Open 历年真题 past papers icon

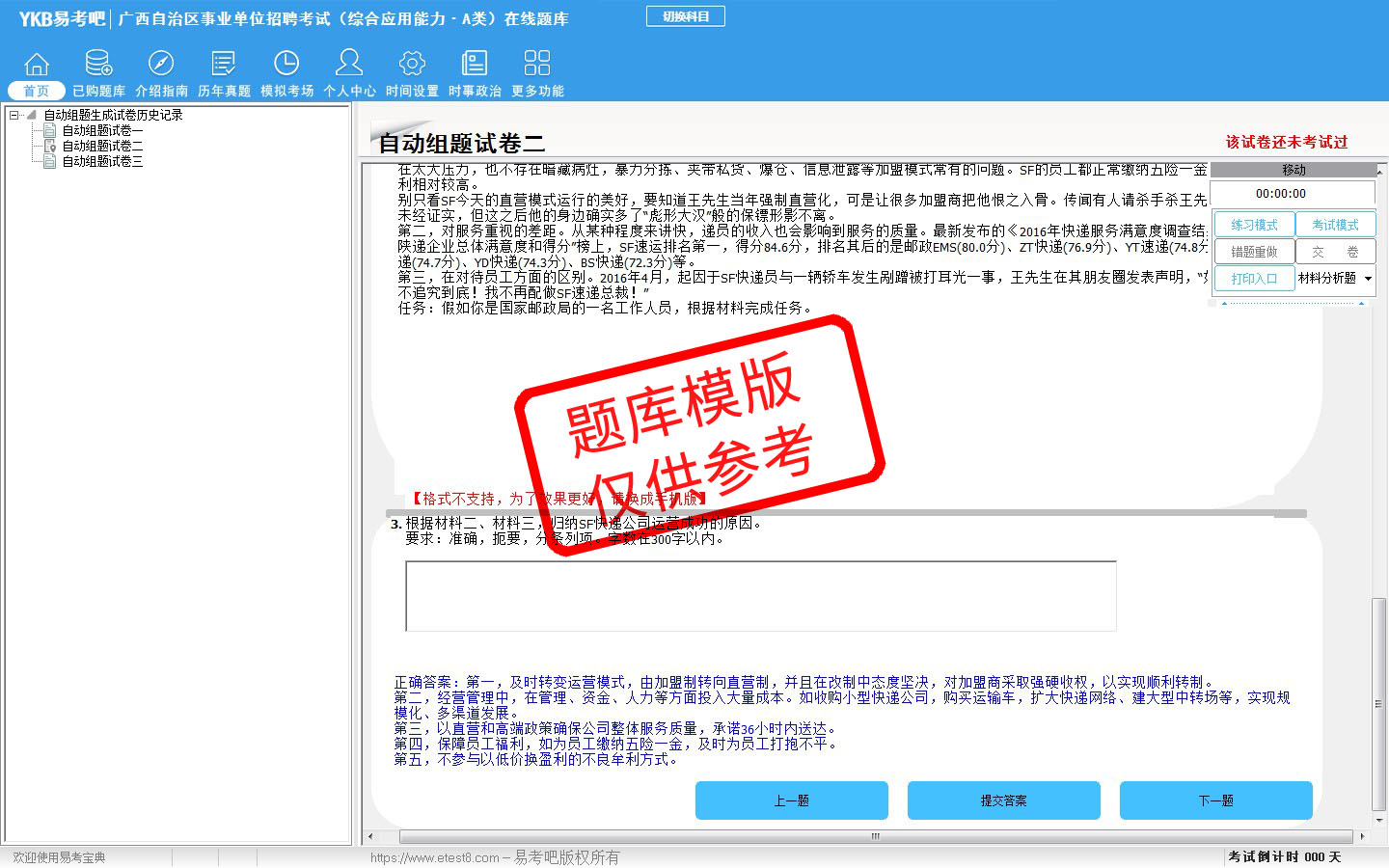point(224,65)
